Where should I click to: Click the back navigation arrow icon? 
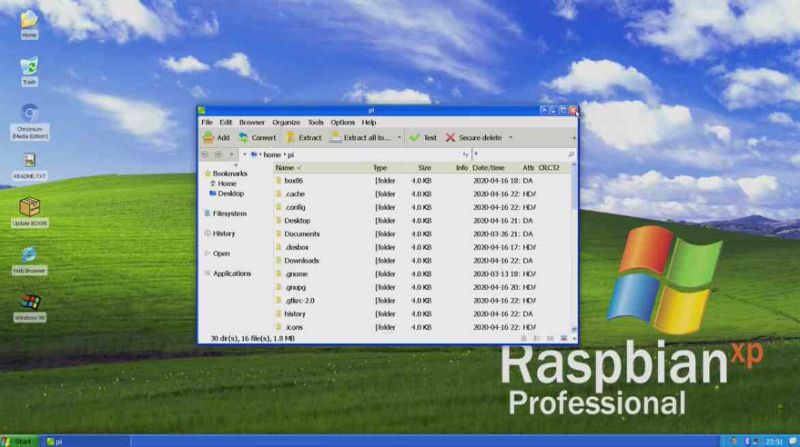(205, 155)
